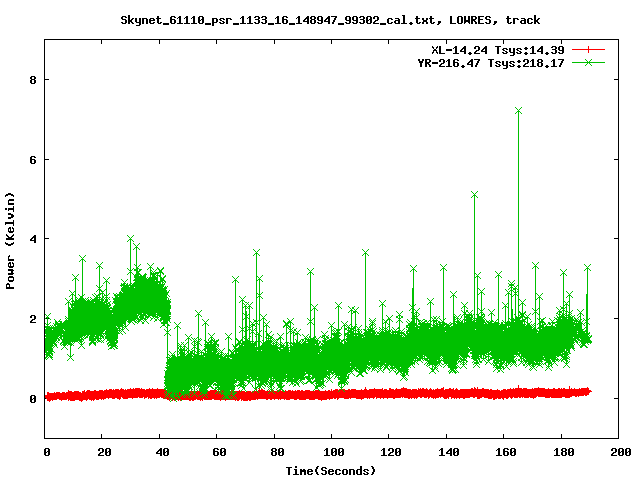Click the green spike peak near 5 Kelvin
Screen dimensions: 640x480
coord(474,195)
